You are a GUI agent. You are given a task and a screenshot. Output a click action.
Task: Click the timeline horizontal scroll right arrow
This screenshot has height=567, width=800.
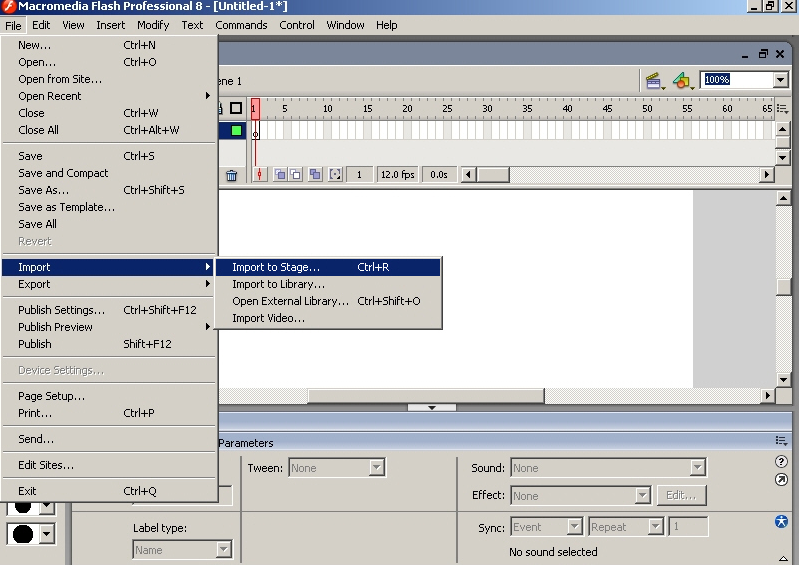(x=767, y=175)
